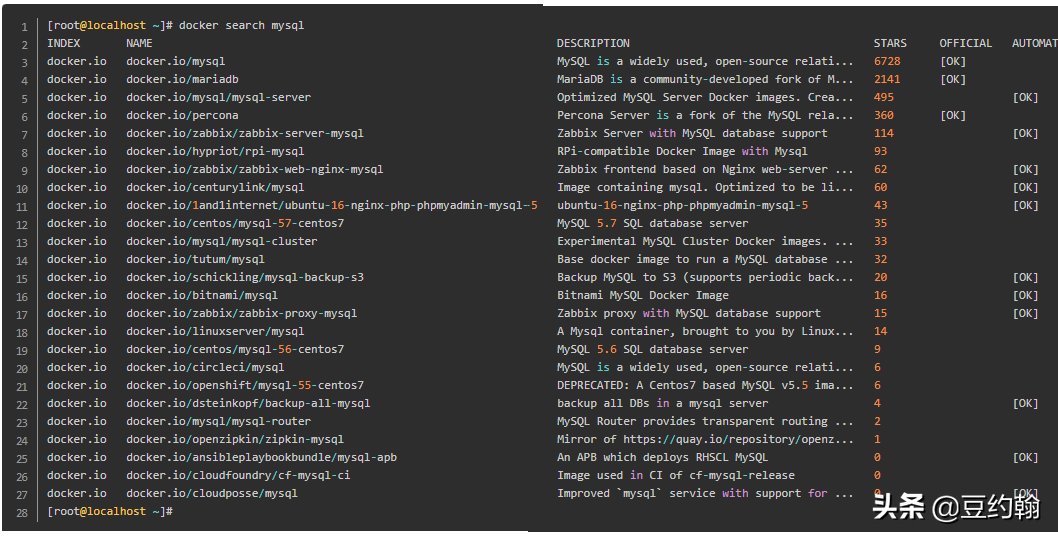Select docker.io/cloudposse/mysql image name
Viewport: 1058px width, 538px height.
[212, 493]
